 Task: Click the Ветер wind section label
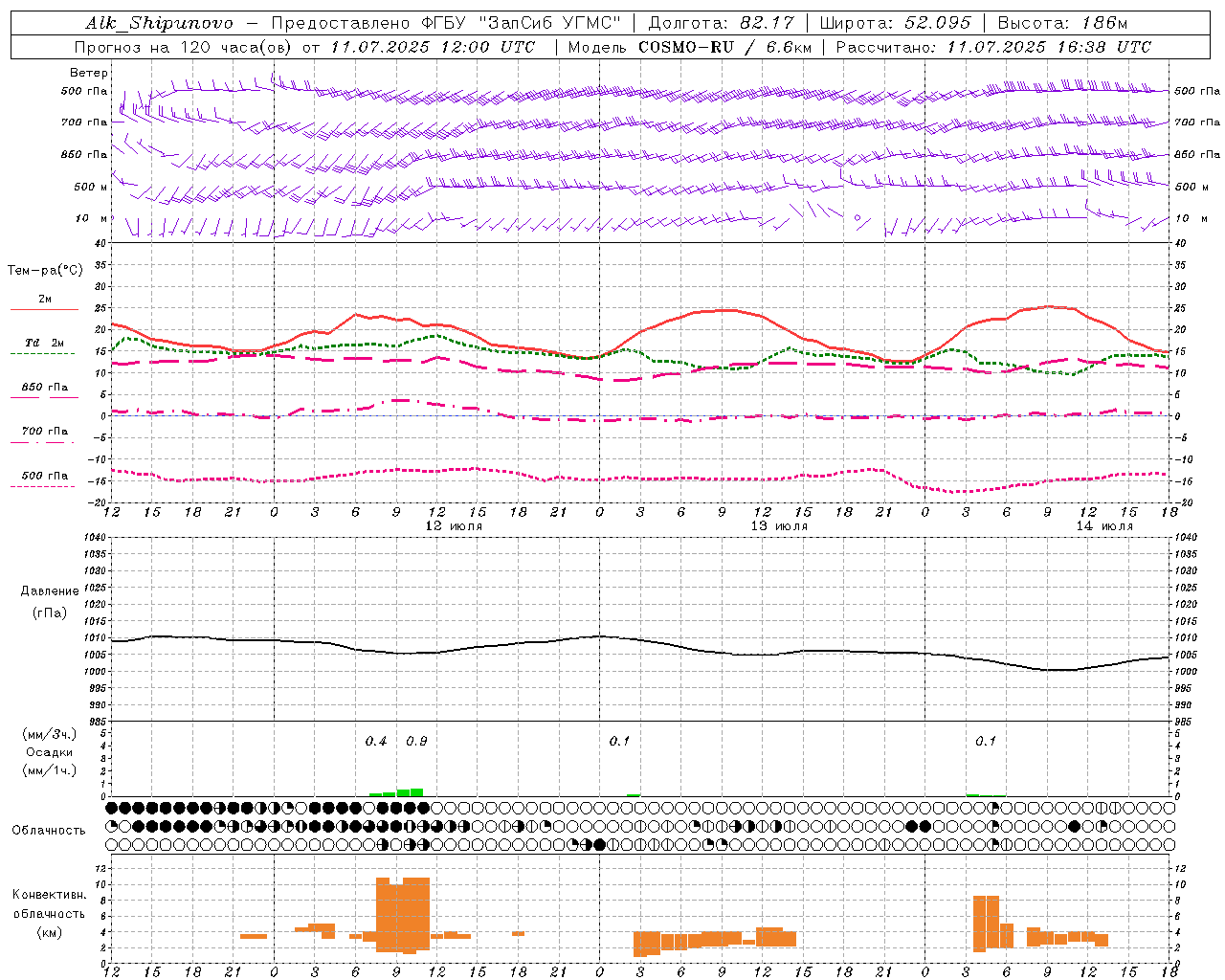[88, 73]
